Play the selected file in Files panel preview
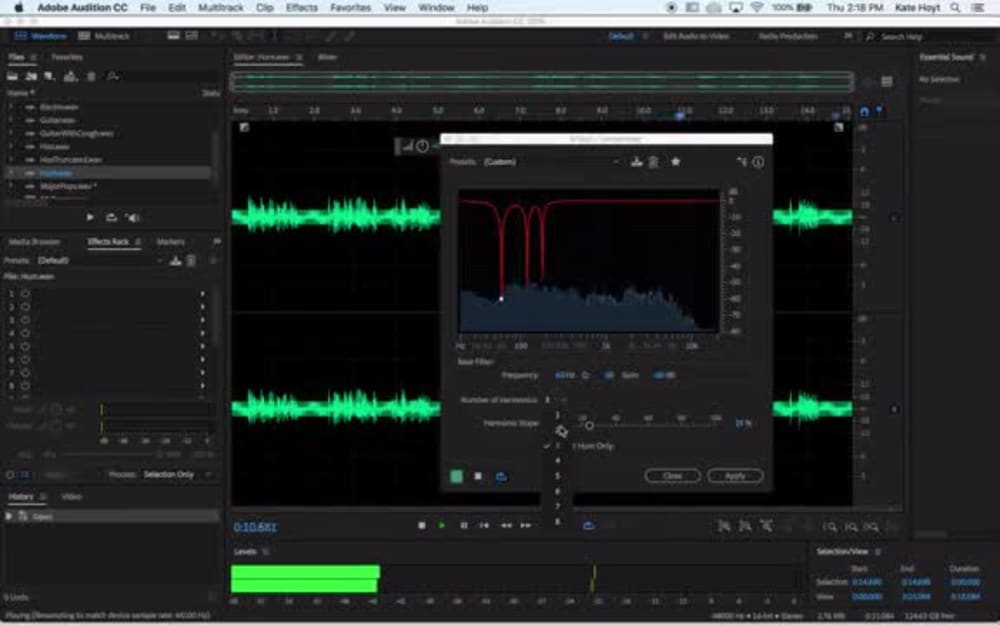The image size is (1000, 625). point(90,217)
